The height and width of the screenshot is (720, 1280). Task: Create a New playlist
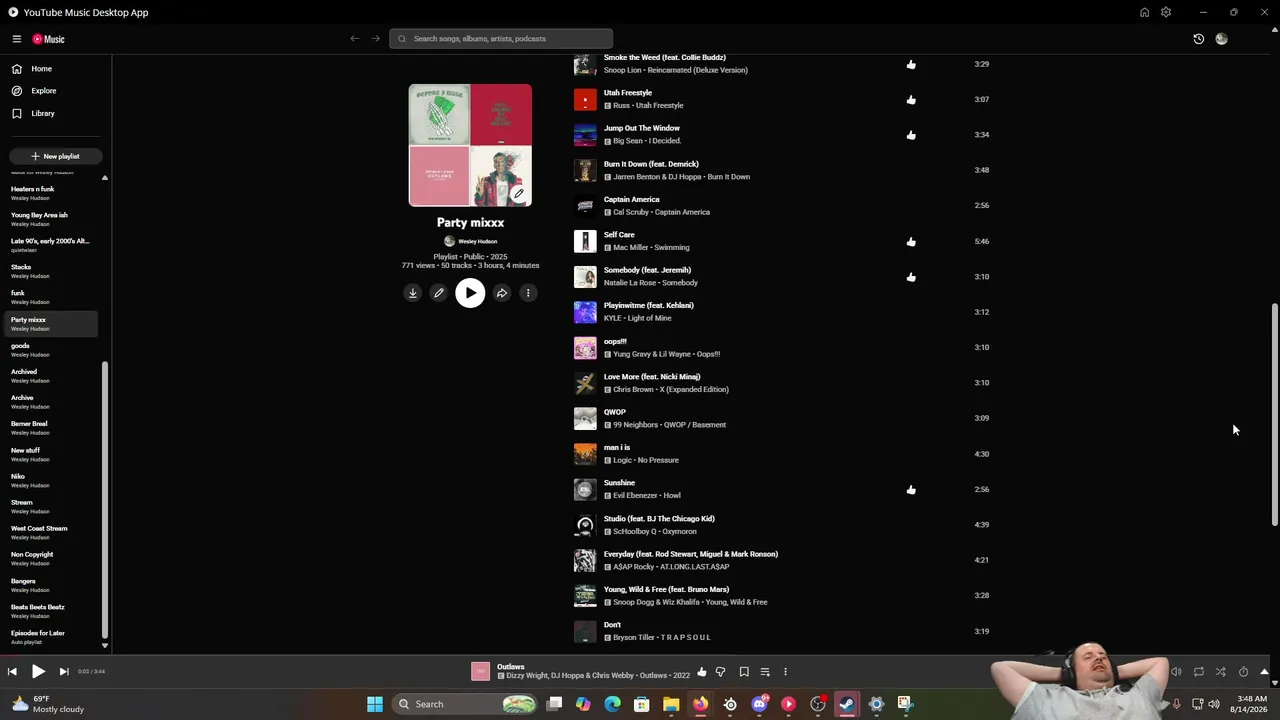[55, 156]
